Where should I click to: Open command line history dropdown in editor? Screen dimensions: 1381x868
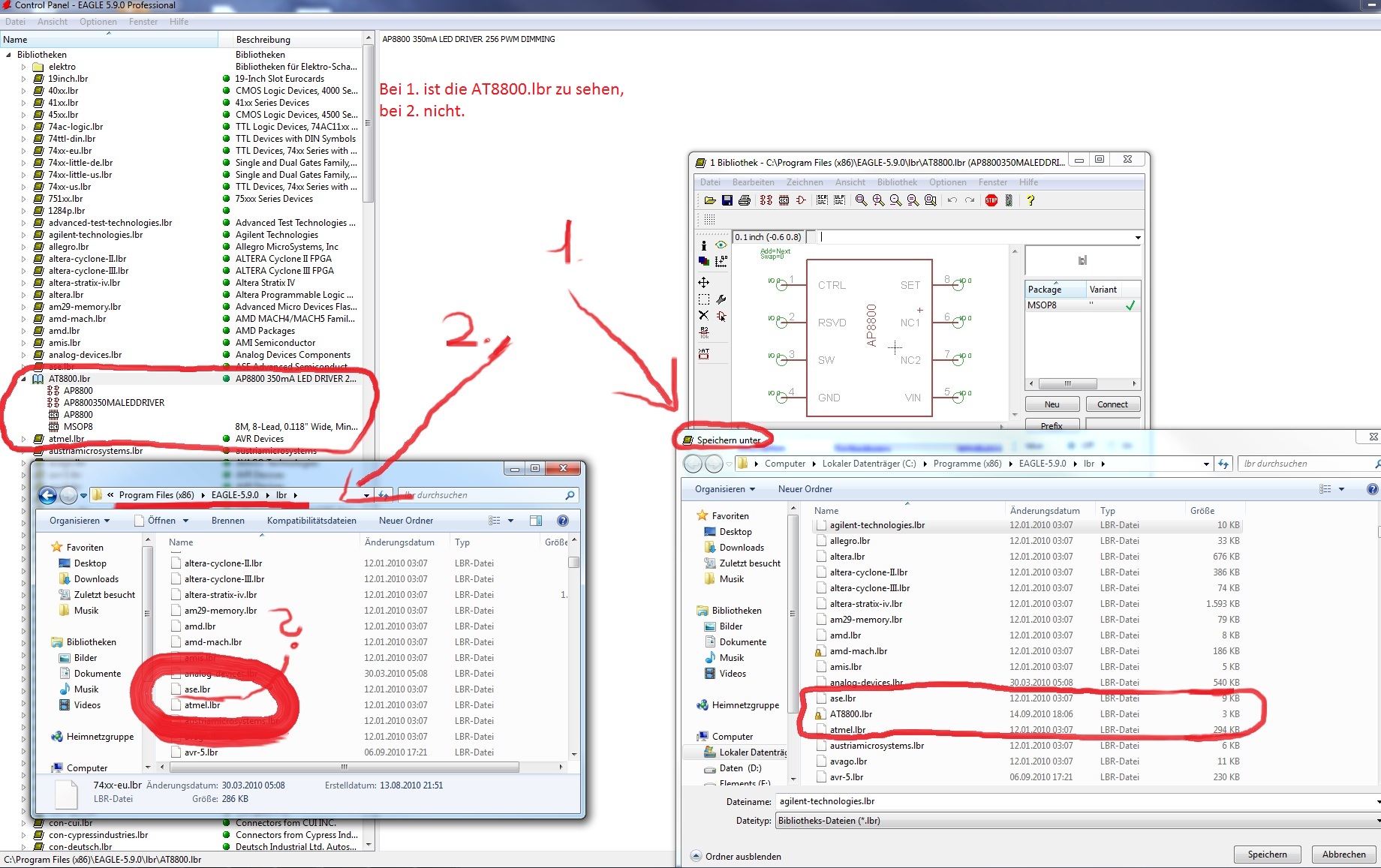(1138, 237)
